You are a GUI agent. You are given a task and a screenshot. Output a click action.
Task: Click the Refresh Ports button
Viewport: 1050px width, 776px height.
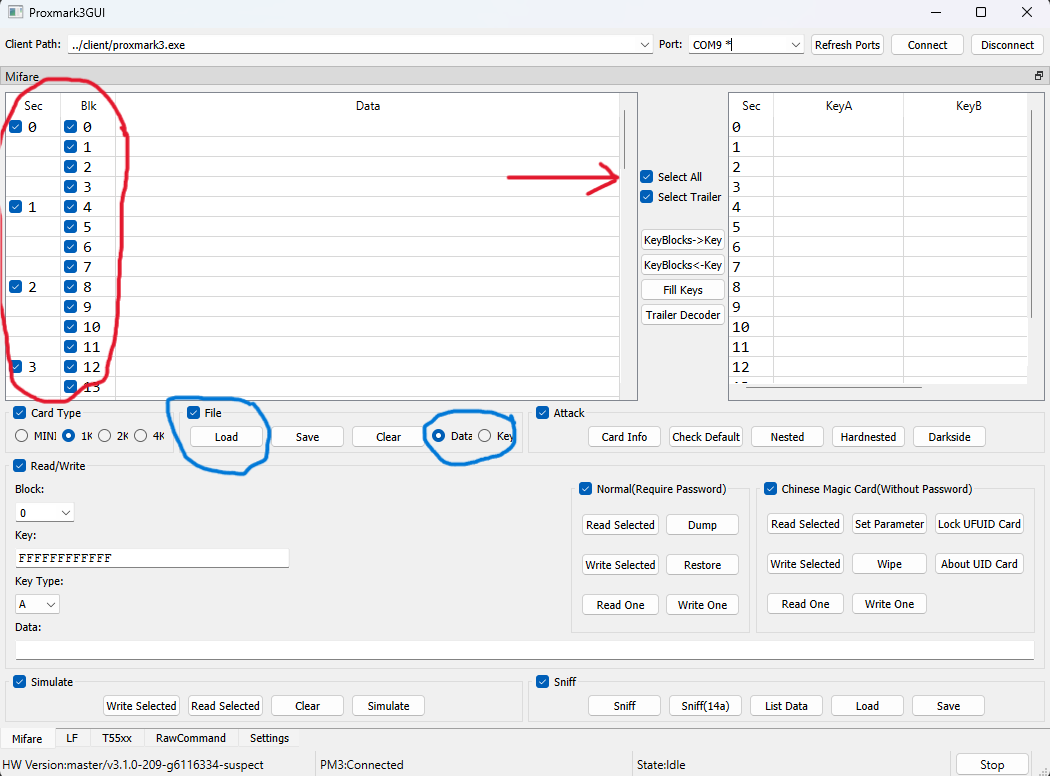847,45
